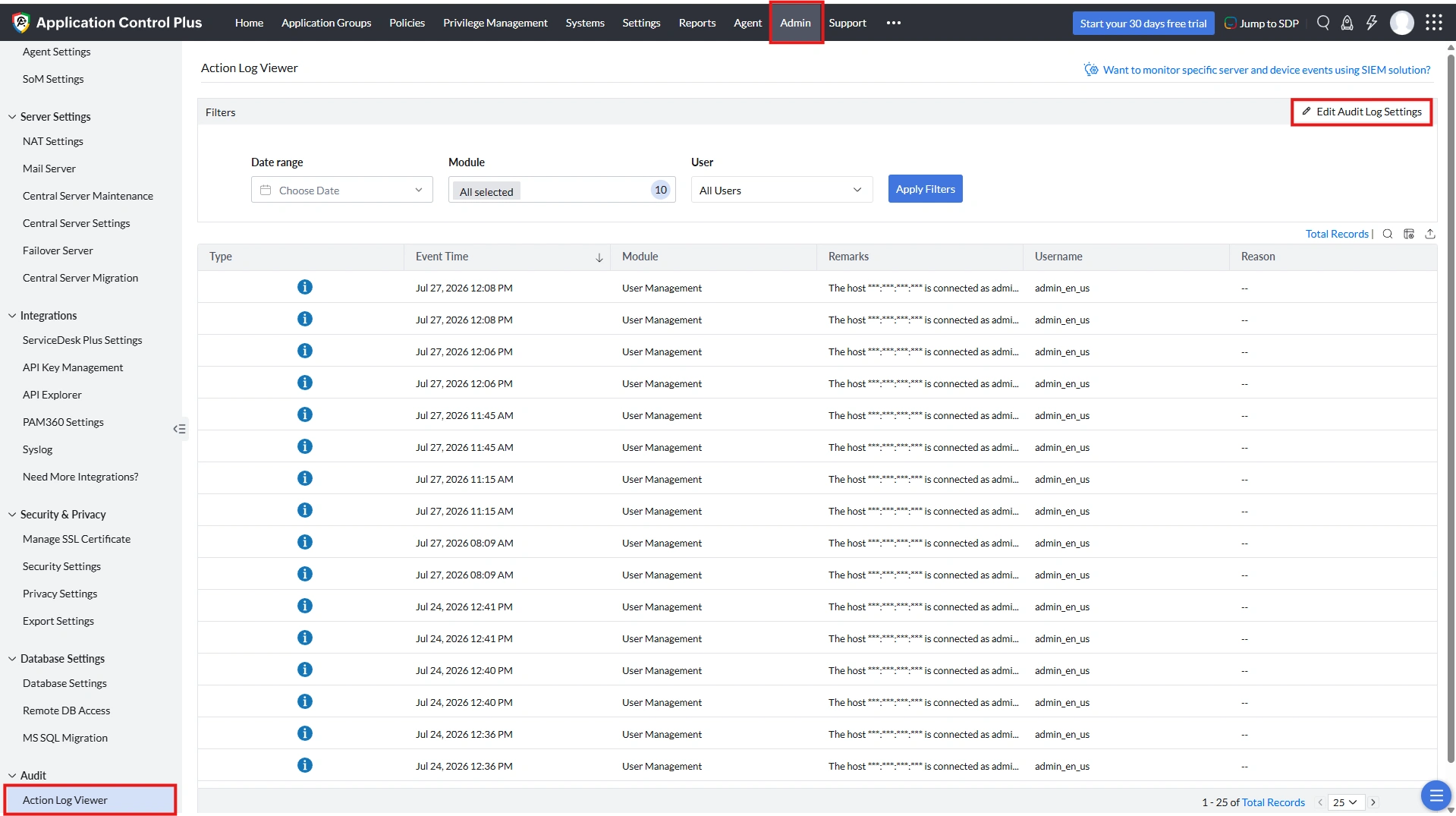The height and width of the screenshot is (816, 1456).
Task: Open the 25 records per page dropdown
Action: click(1346, 802)
